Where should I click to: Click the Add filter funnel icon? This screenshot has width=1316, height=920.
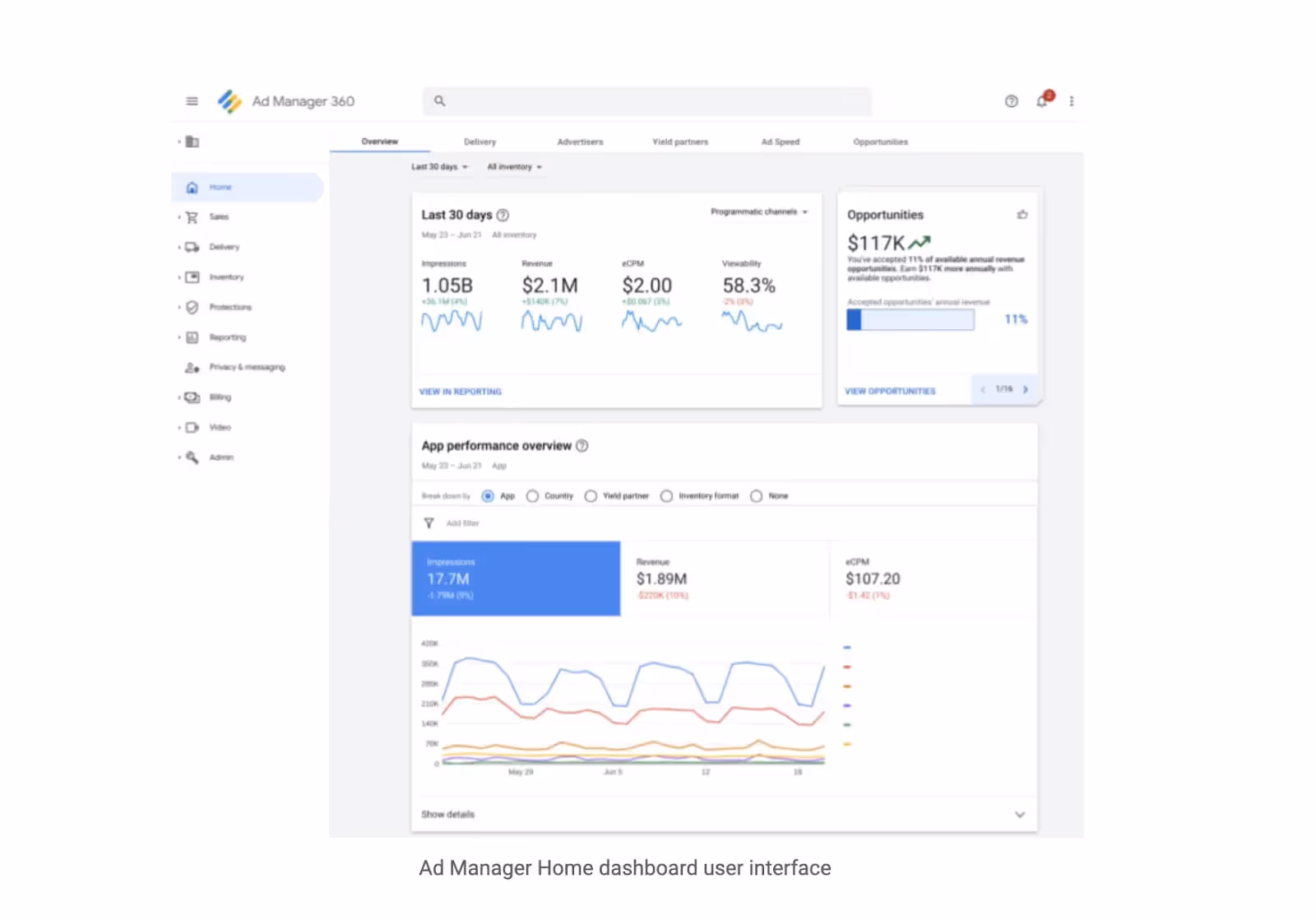(x=429, y=523)
